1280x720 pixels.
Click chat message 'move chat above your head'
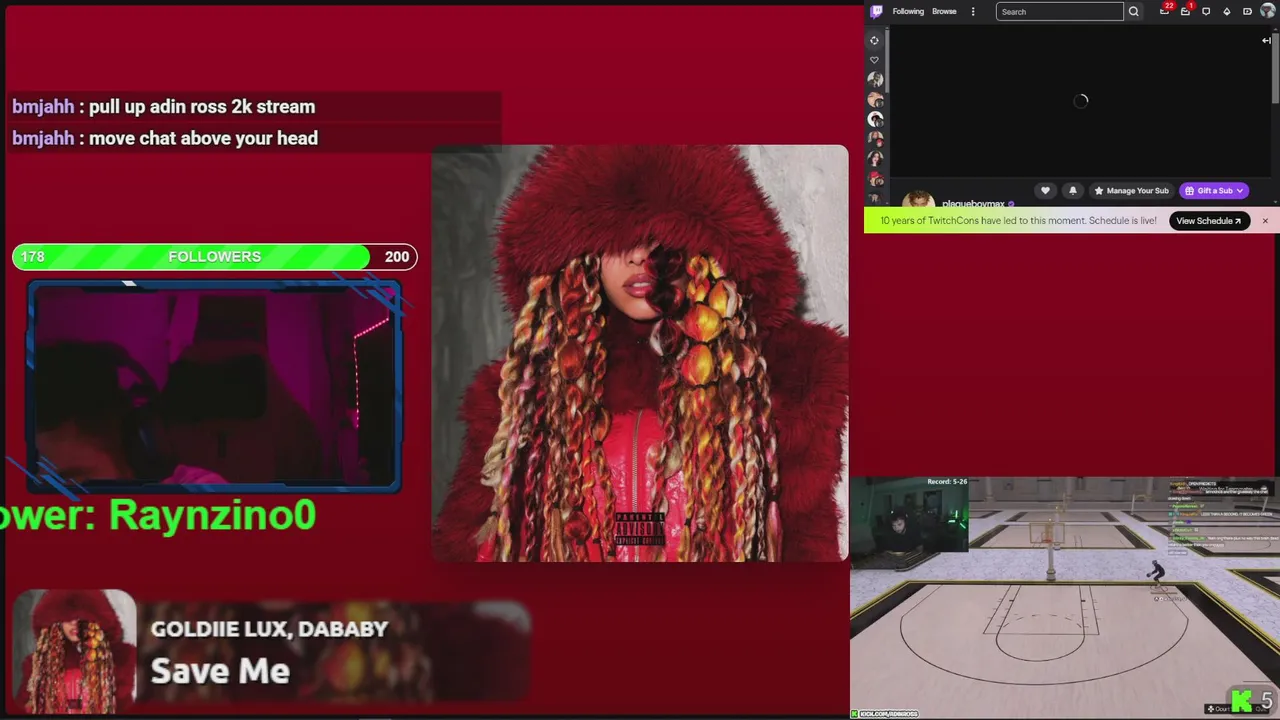165,138
